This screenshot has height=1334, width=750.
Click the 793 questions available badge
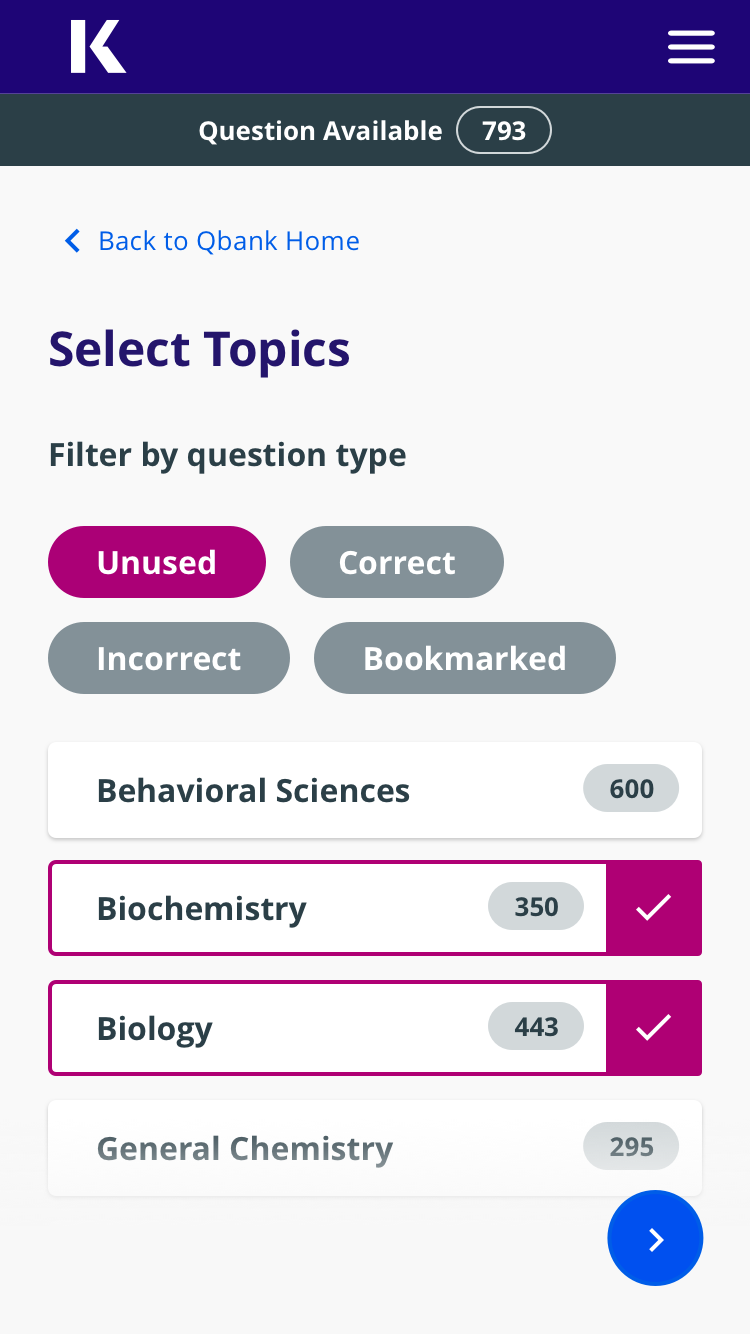pos(504,131)
